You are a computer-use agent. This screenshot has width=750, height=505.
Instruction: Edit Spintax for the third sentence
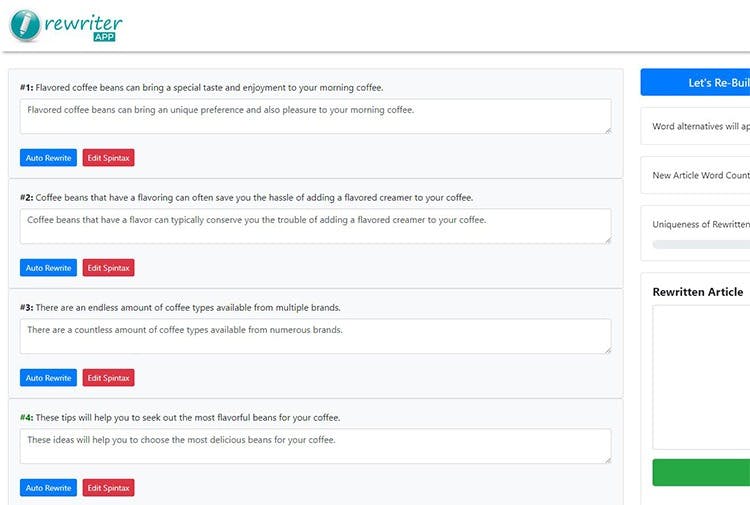pyautogui.click(x=108, y=378)
